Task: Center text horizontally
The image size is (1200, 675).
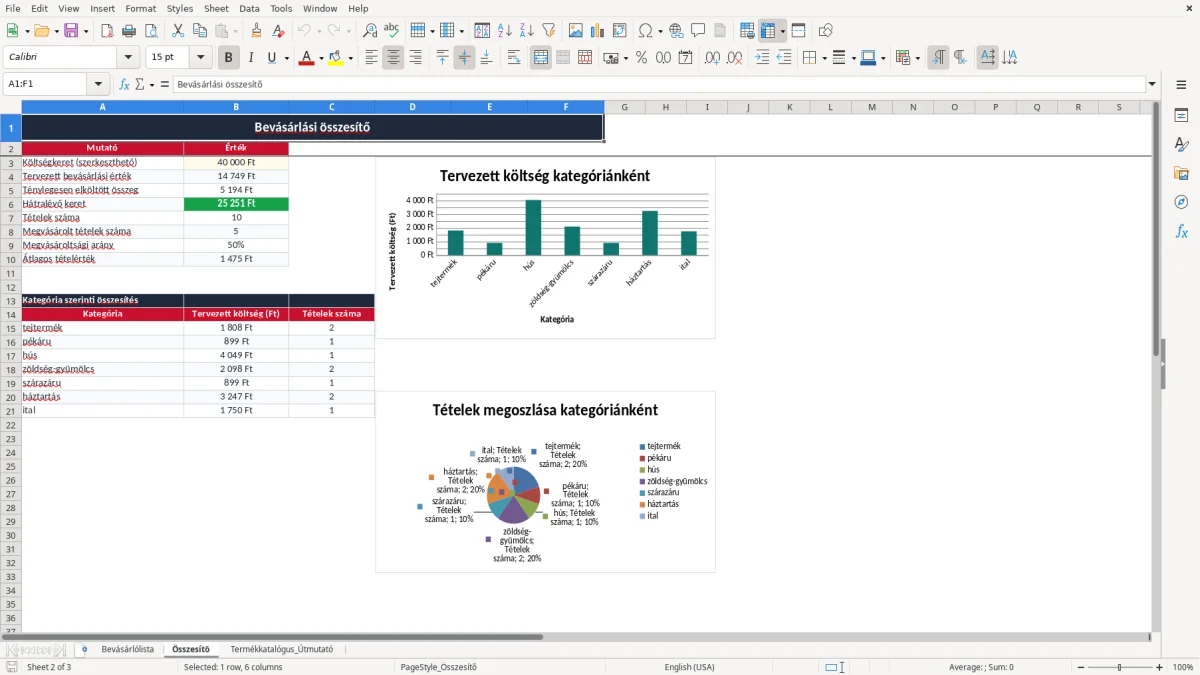Action: [x=394, y=57]
